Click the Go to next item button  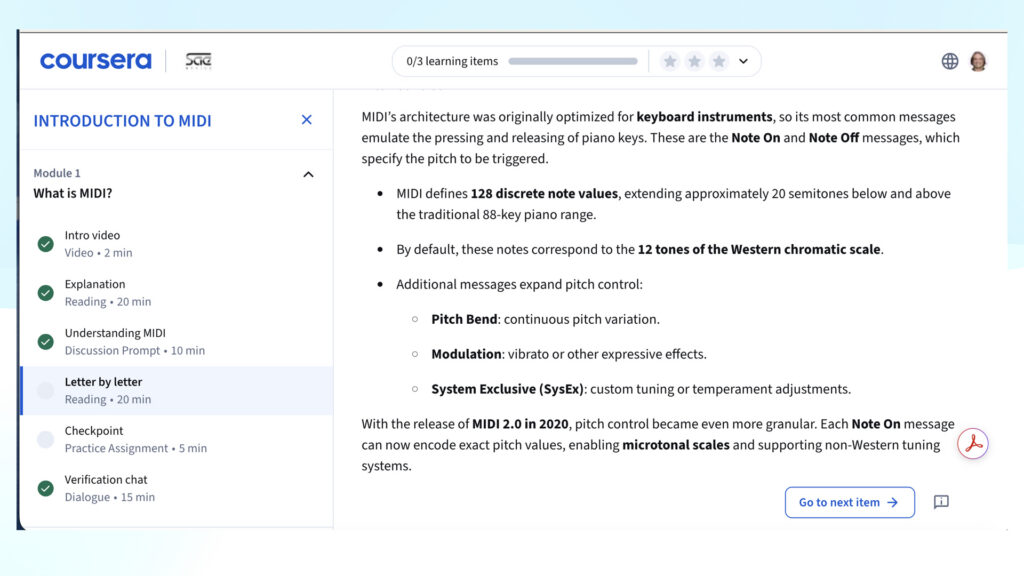tap(849, 502)
